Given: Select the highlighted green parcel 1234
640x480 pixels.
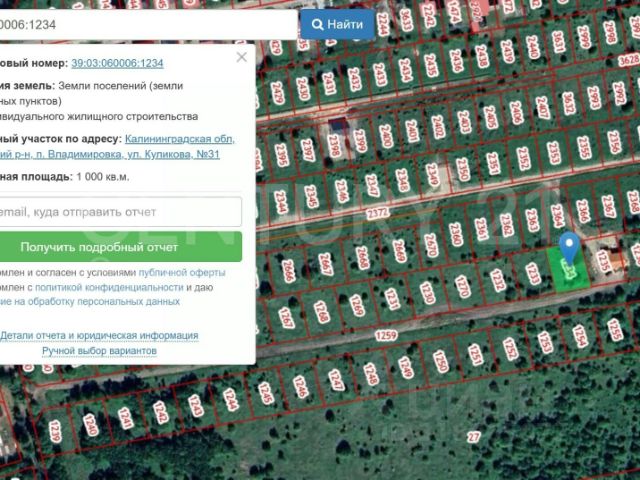Looking at the screenshot, I should pos(569,270).
